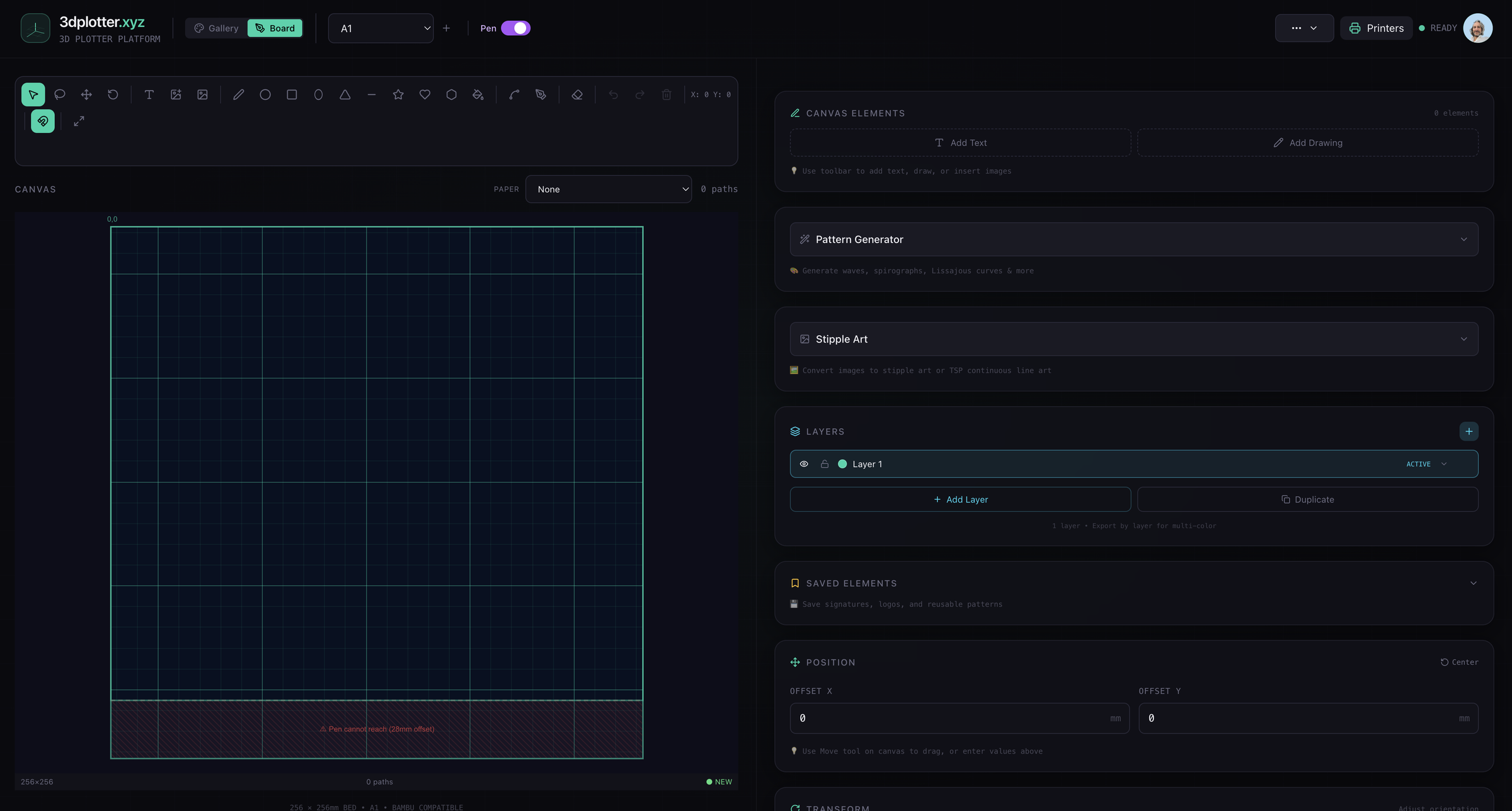1512x811 pixels.
Task: Click the redo arrow icon
Action: pyautogui.click(x=640, y=94)
